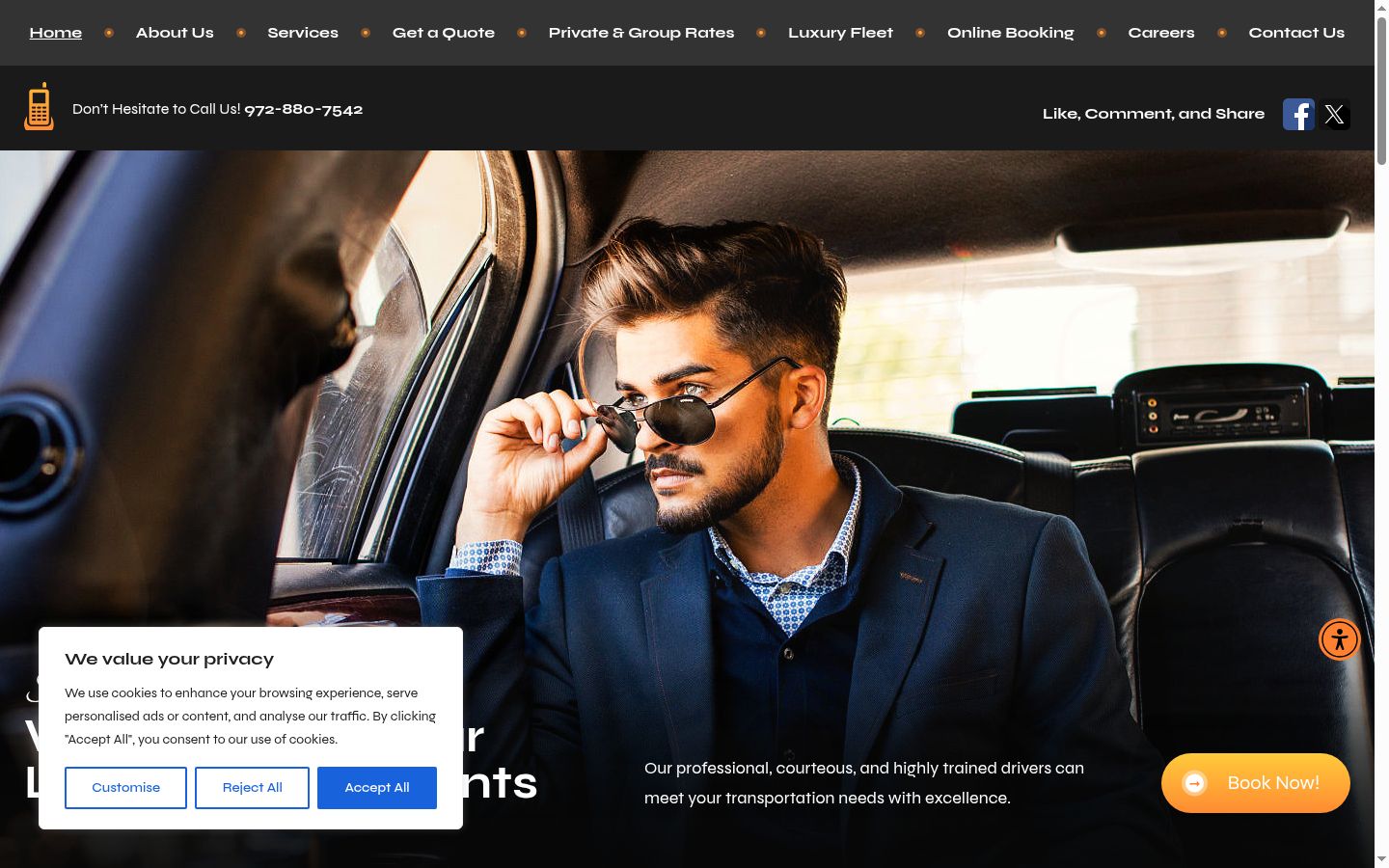Image resolution: width=1389 pixels, height=868 pixels.
Task: Click the scrollbar up arrow
Action: [1381, 7]
